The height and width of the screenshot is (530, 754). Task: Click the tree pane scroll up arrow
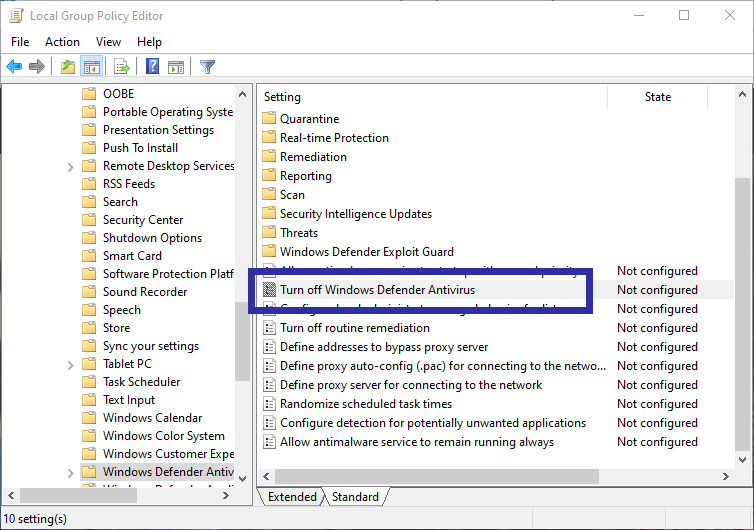click(x=242, y=94)
